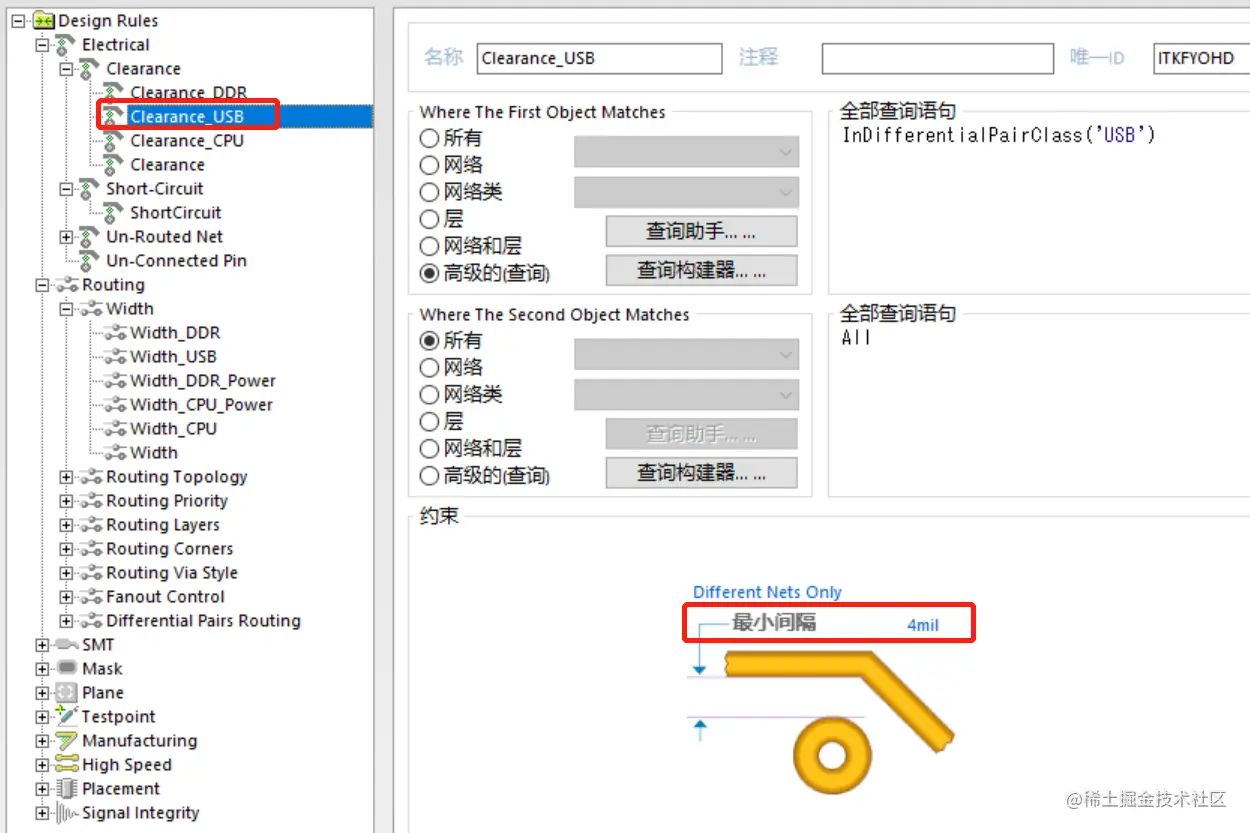Screen dimensions: 1250x833
Task: Open 查询助手 for first object
Action: (x=701, y=231)
